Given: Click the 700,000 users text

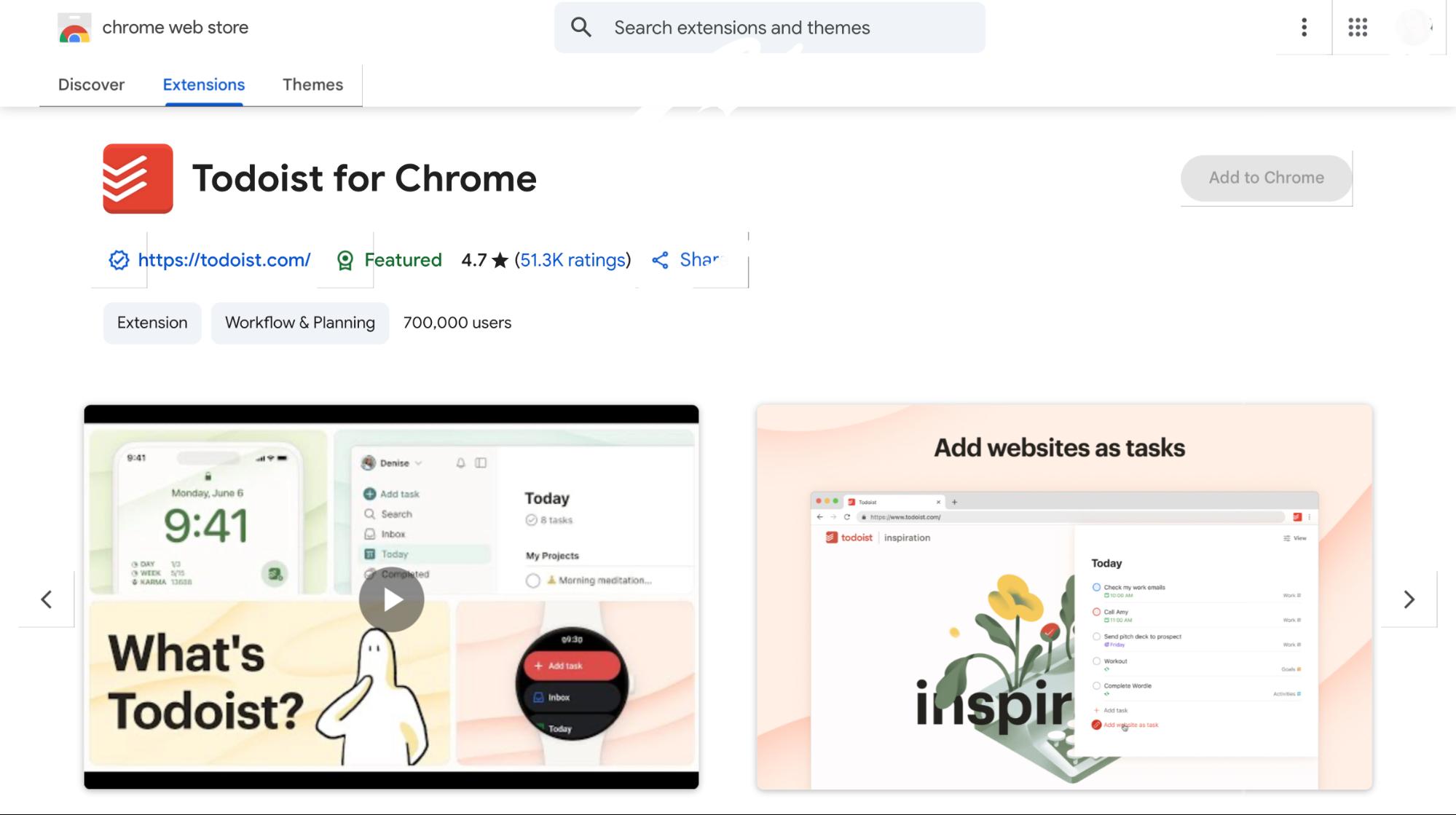Looking at the screenshot, I should click(457, 323).
